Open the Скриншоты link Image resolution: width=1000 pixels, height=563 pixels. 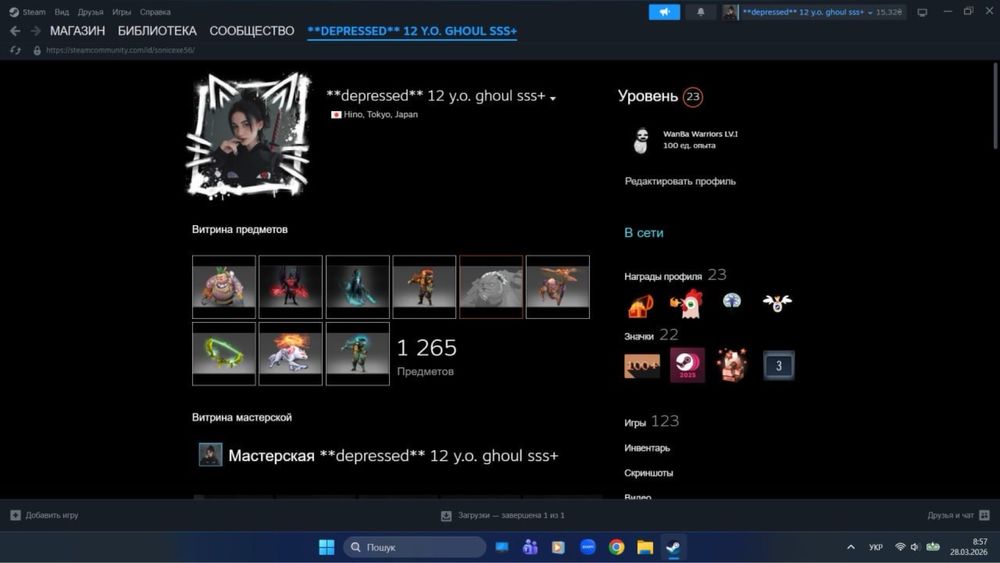tap(649, 472)
